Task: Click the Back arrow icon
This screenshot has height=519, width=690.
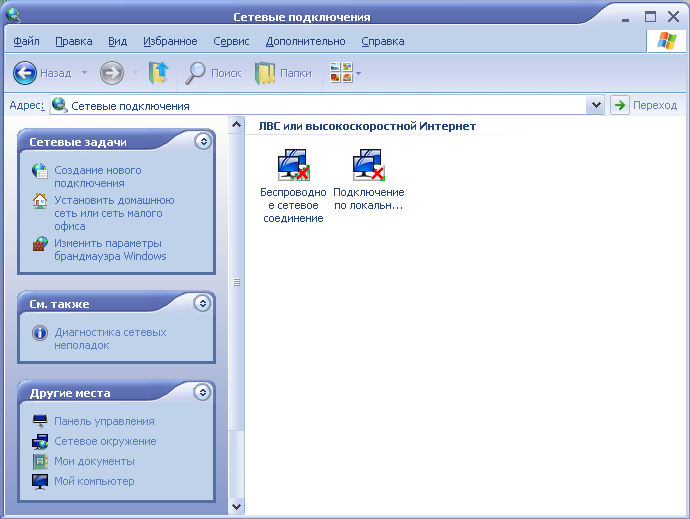Action: coord(25,73)
